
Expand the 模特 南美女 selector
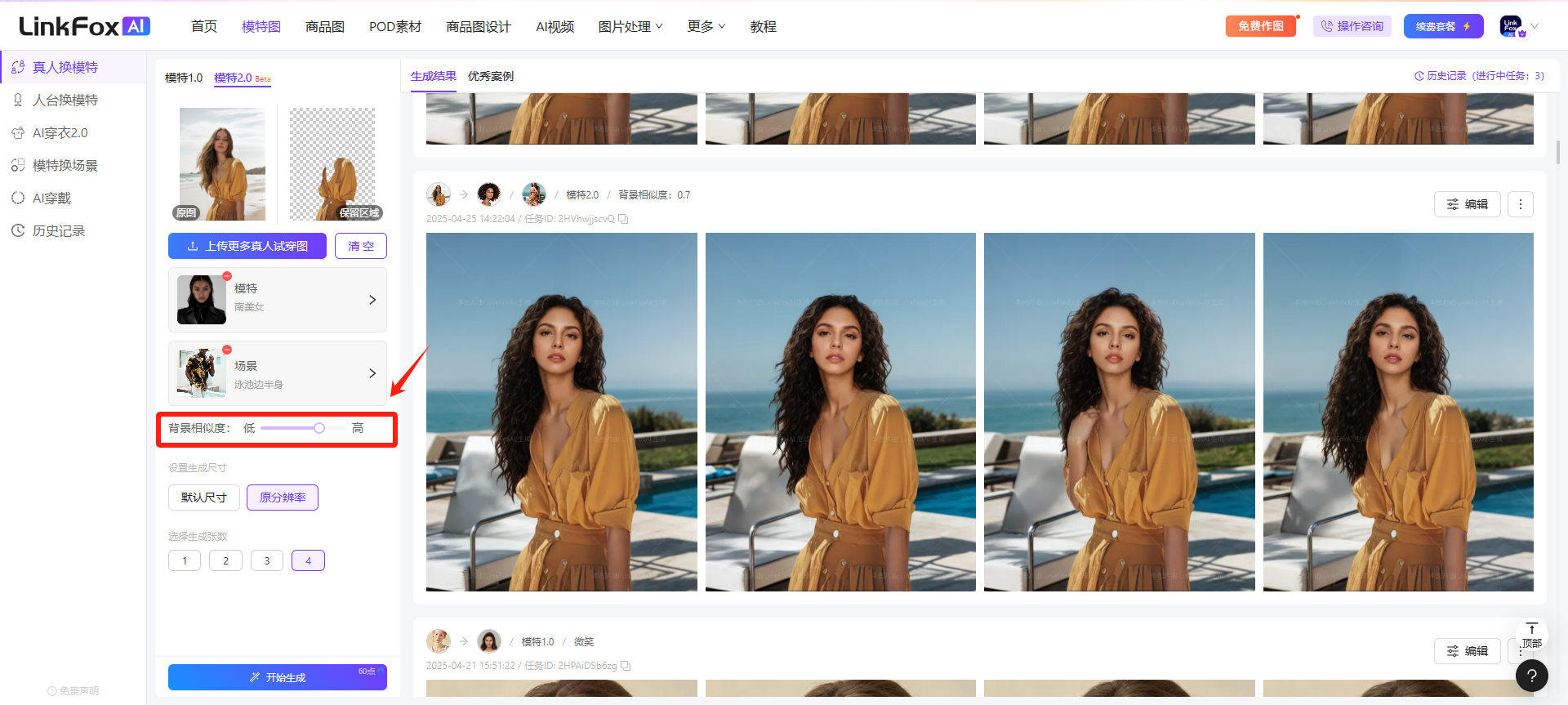pyautogui.click(x=278, y=300)
